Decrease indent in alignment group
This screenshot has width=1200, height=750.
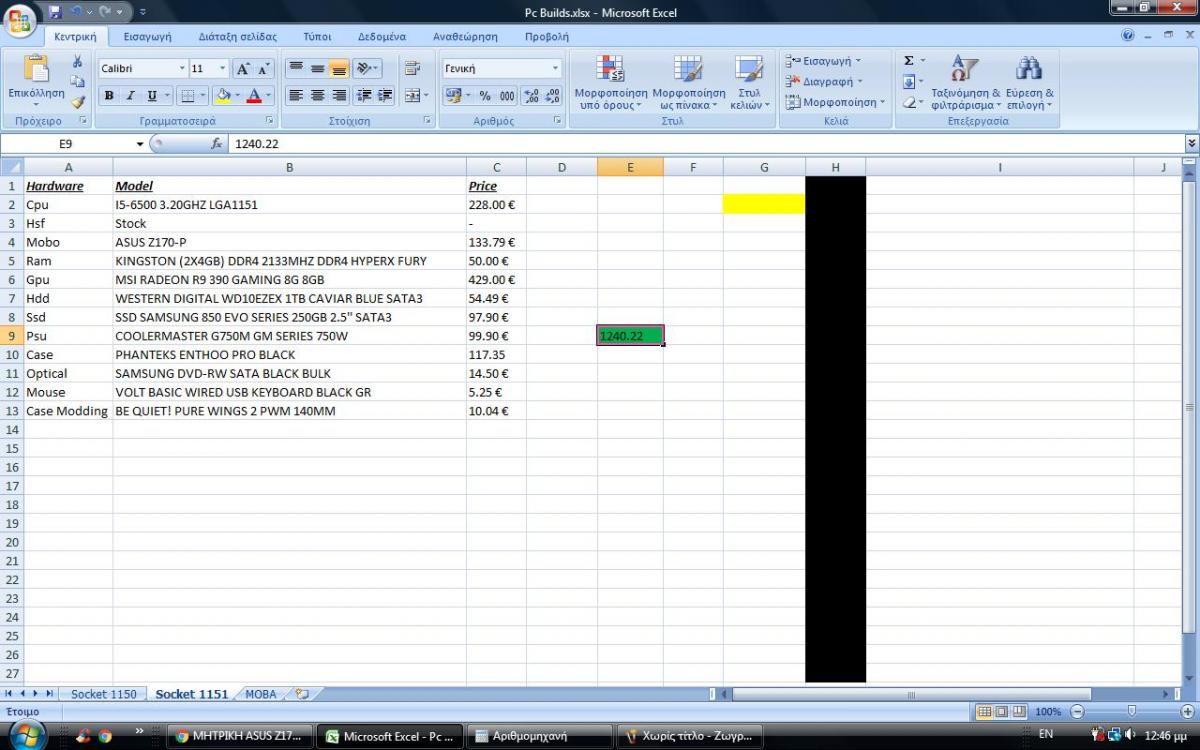click(x=363, y=96)
